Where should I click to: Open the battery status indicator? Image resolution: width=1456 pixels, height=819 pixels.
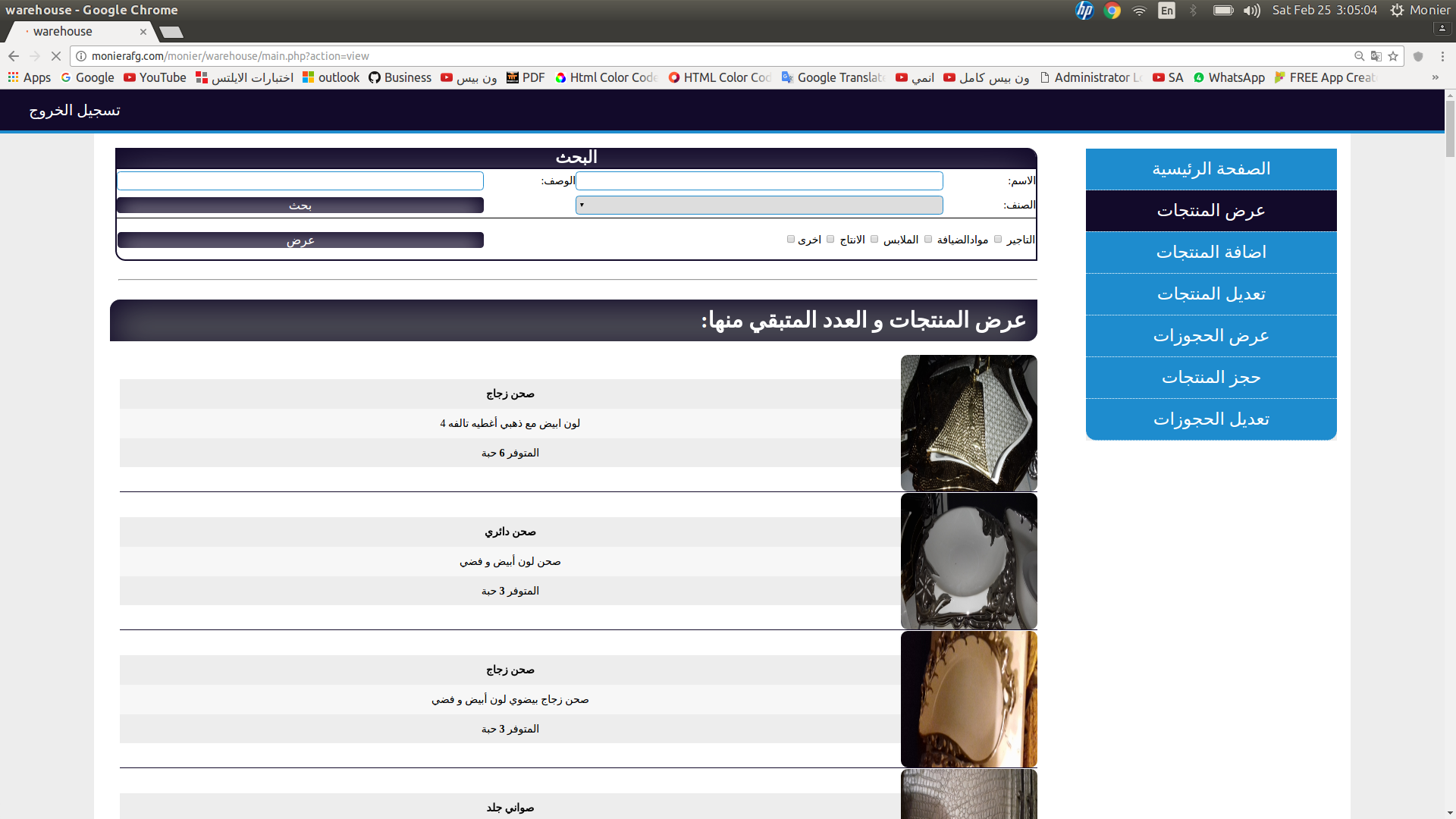pos(1223,10)
